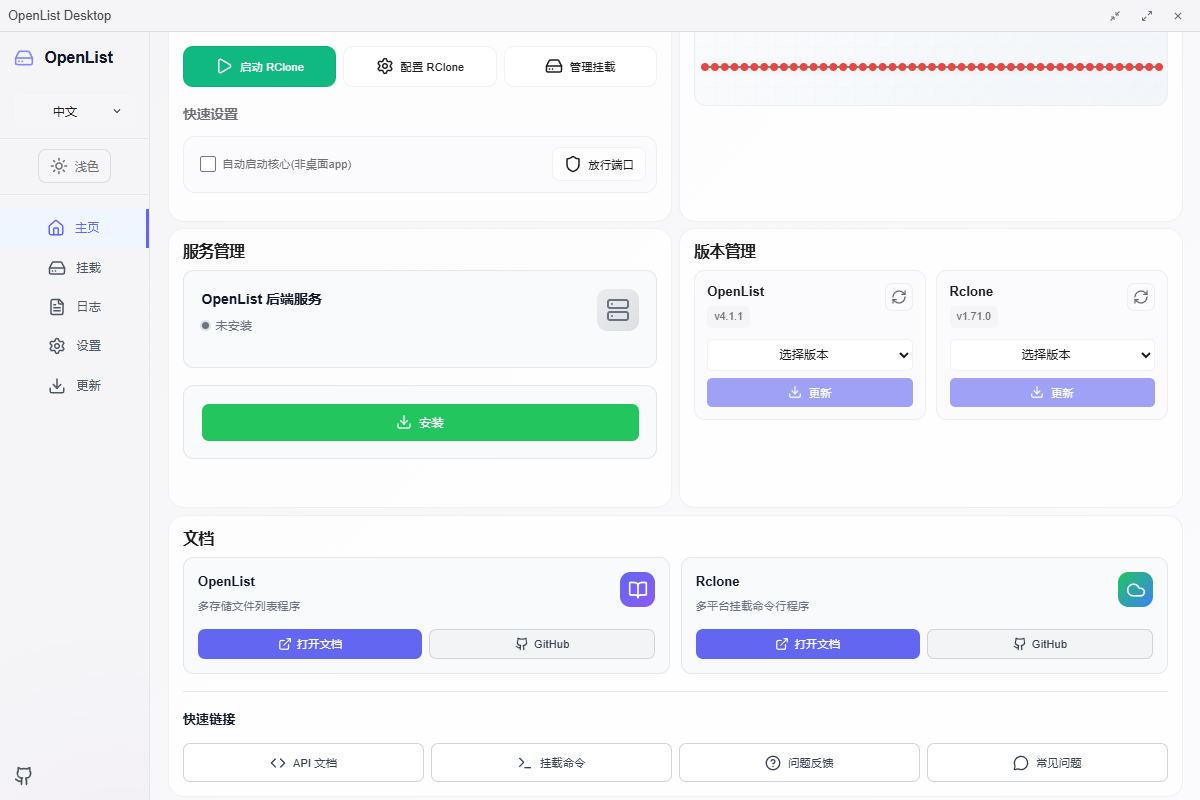The image size is (1200, 800).
Task: Open the 问题反馈 quick link
Action: (799, 763)
